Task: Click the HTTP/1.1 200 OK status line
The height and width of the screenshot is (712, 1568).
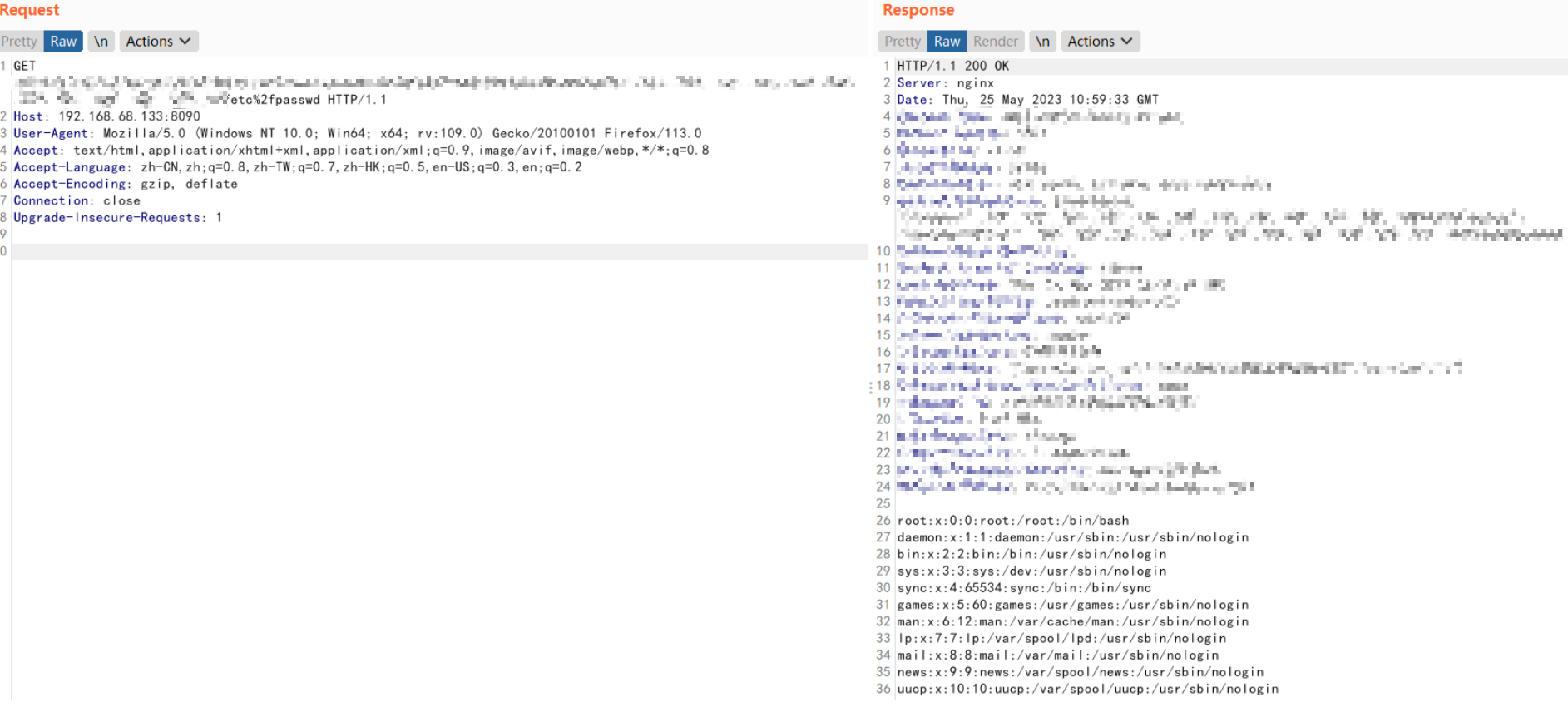Action: point(952,66)
